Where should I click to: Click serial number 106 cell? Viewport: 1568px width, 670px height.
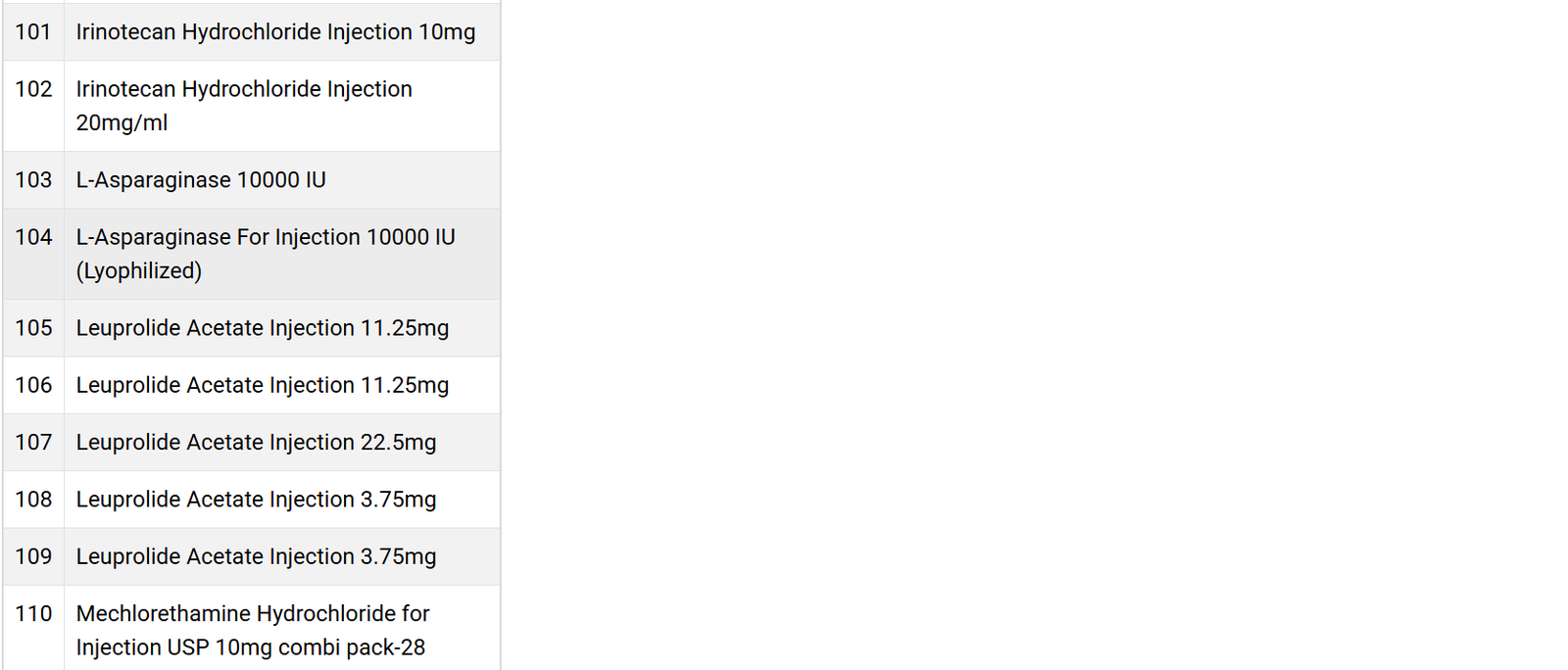[x=33, y=385]
